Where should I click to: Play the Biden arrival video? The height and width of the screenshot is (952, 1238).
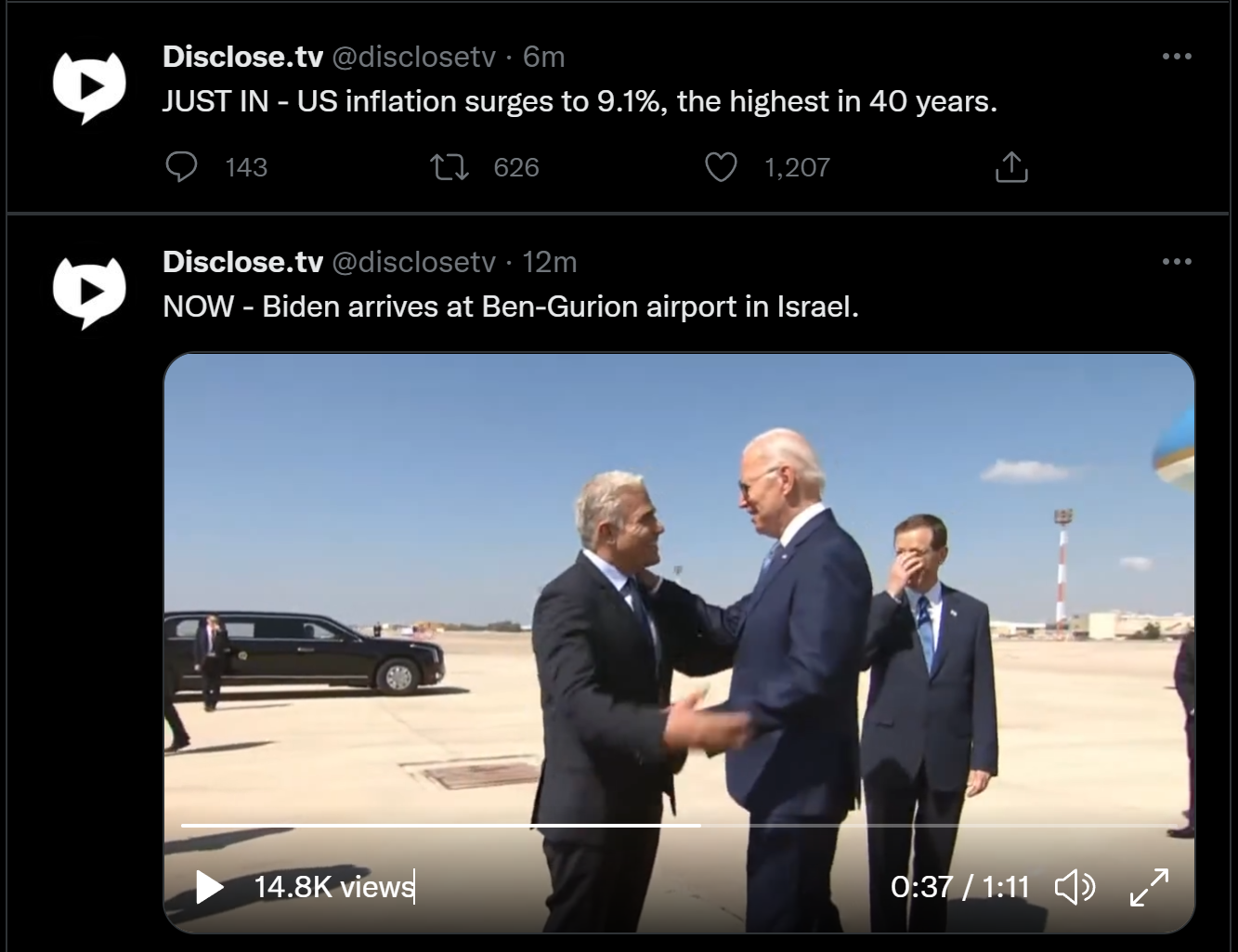tap(210, 887)
